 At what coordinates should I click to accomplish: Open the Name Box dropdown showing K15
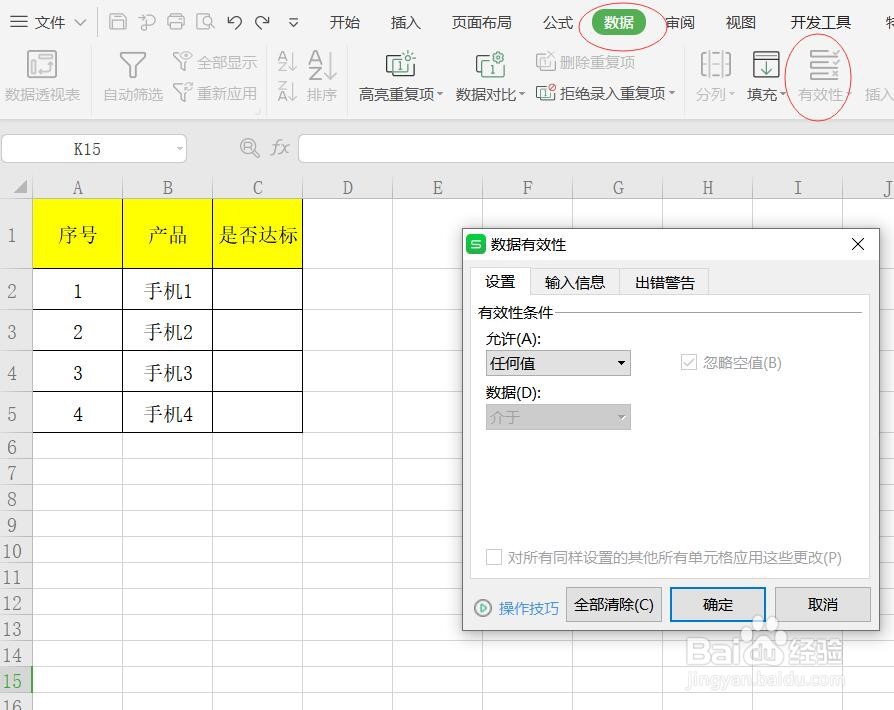[178, 148]
